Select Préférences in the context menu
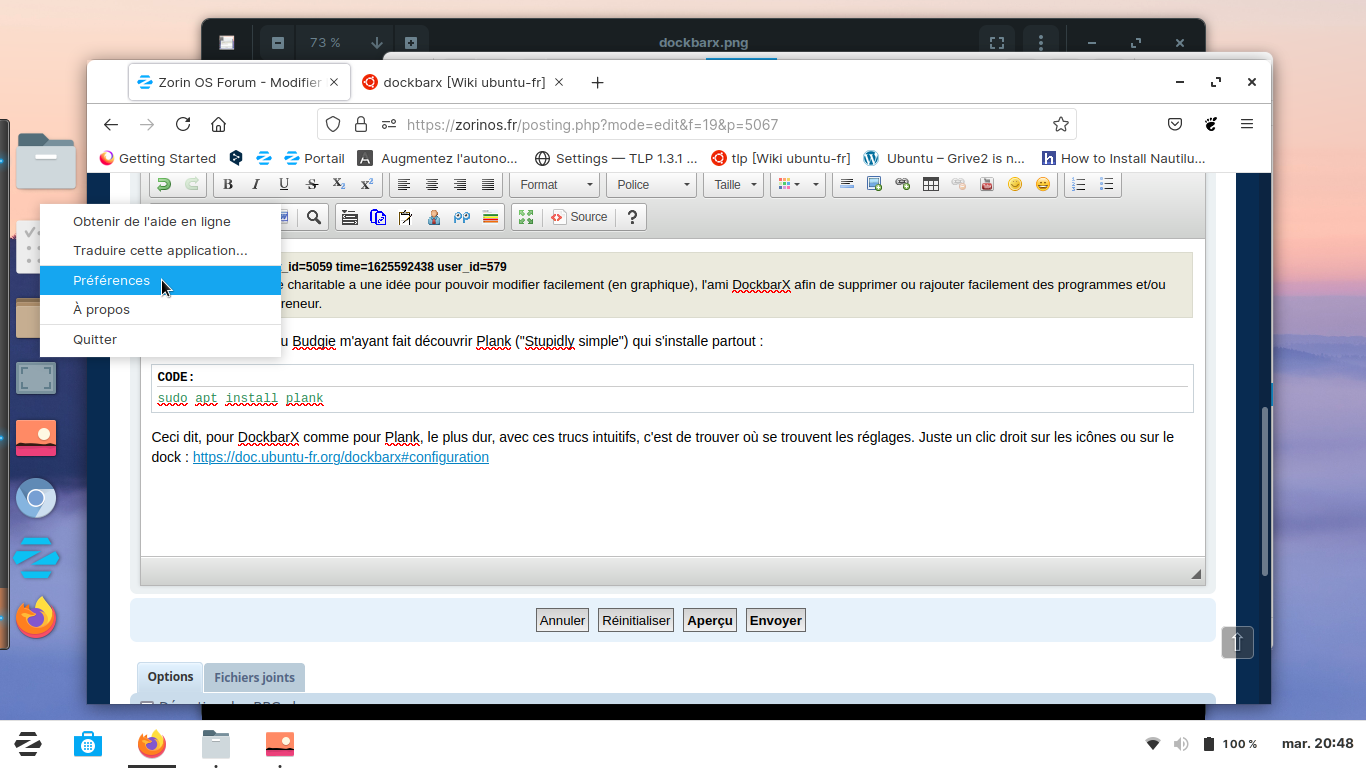 (111, 281)
